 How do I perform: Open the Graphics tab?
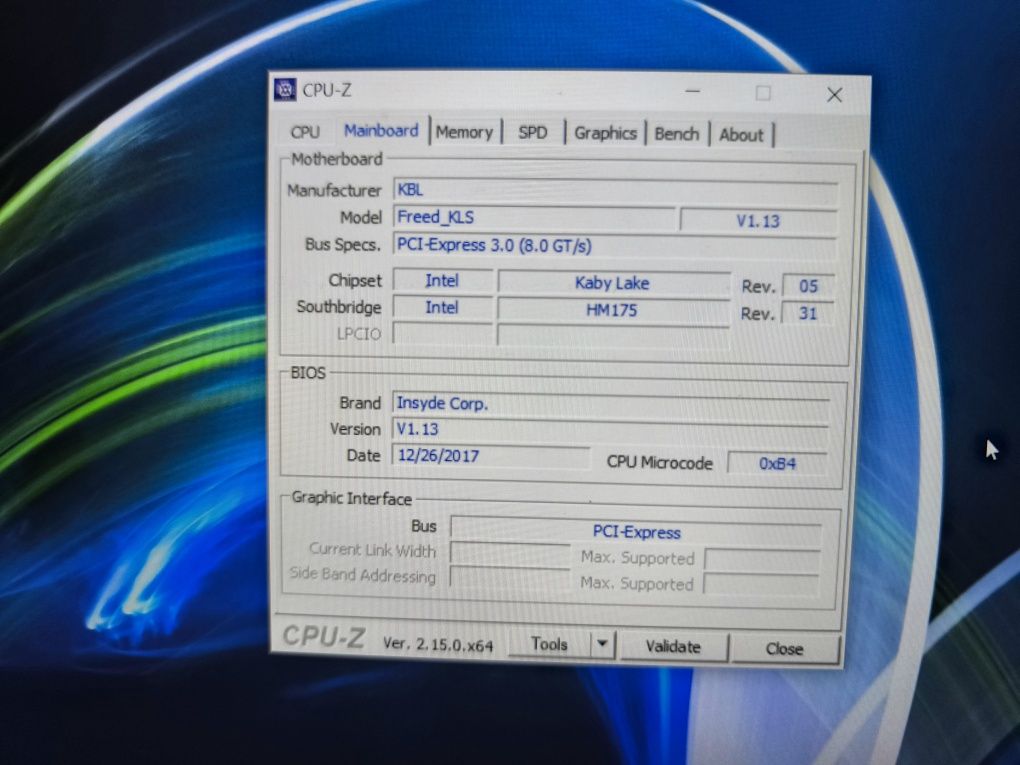click(605, 133)
